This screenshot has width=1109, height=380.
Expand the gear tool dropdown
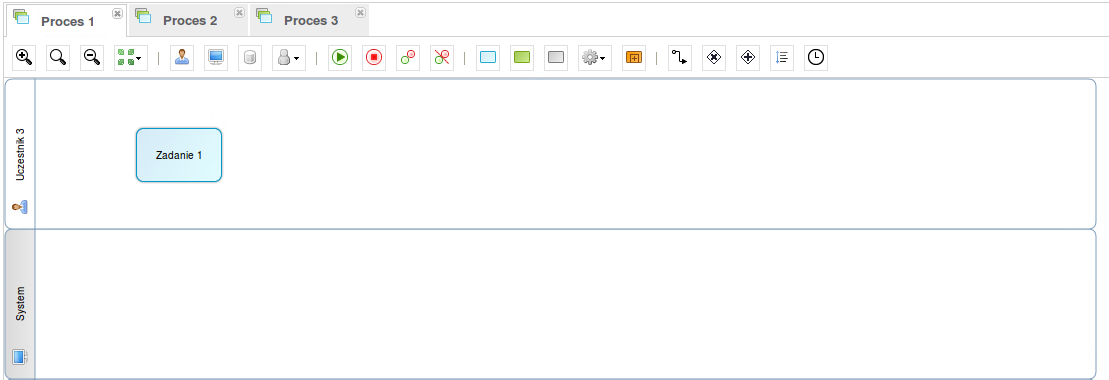(595, 58)
